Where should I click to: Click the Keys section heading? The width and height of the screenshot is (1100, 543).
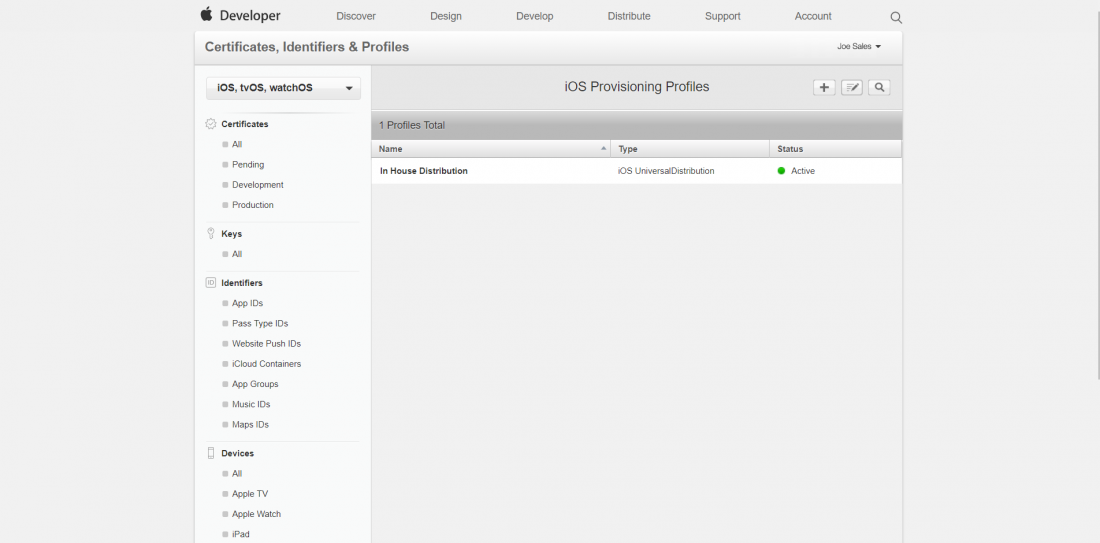click(232, 234)
